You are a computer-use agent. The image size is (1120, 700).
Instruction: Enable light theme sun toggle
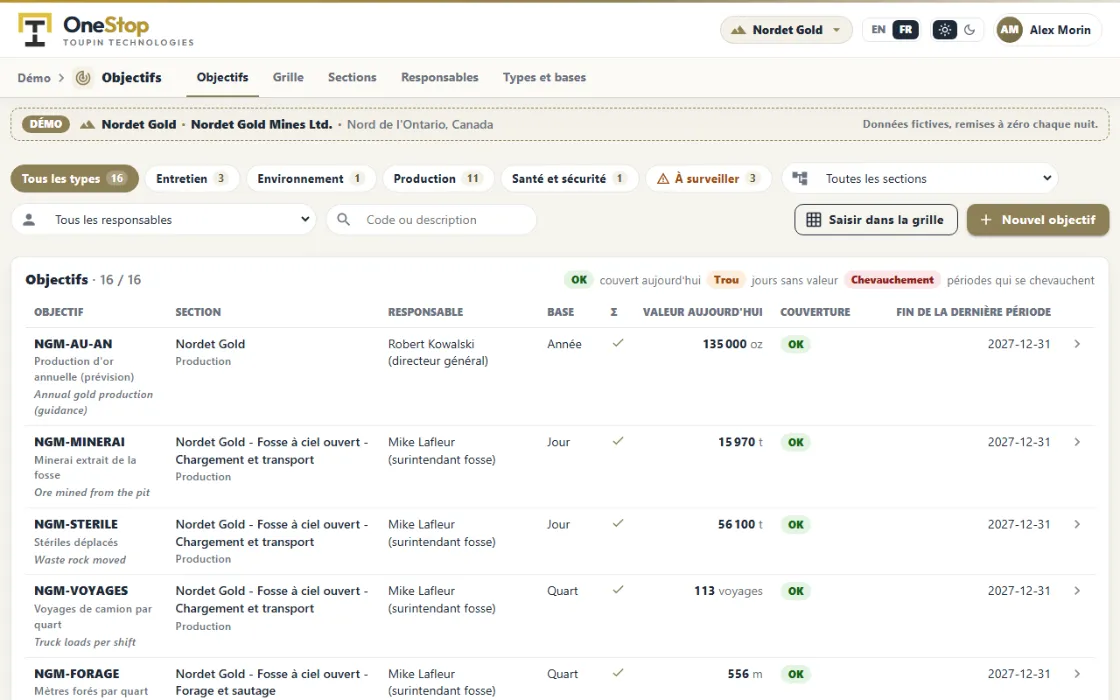[x=944, y=30]
